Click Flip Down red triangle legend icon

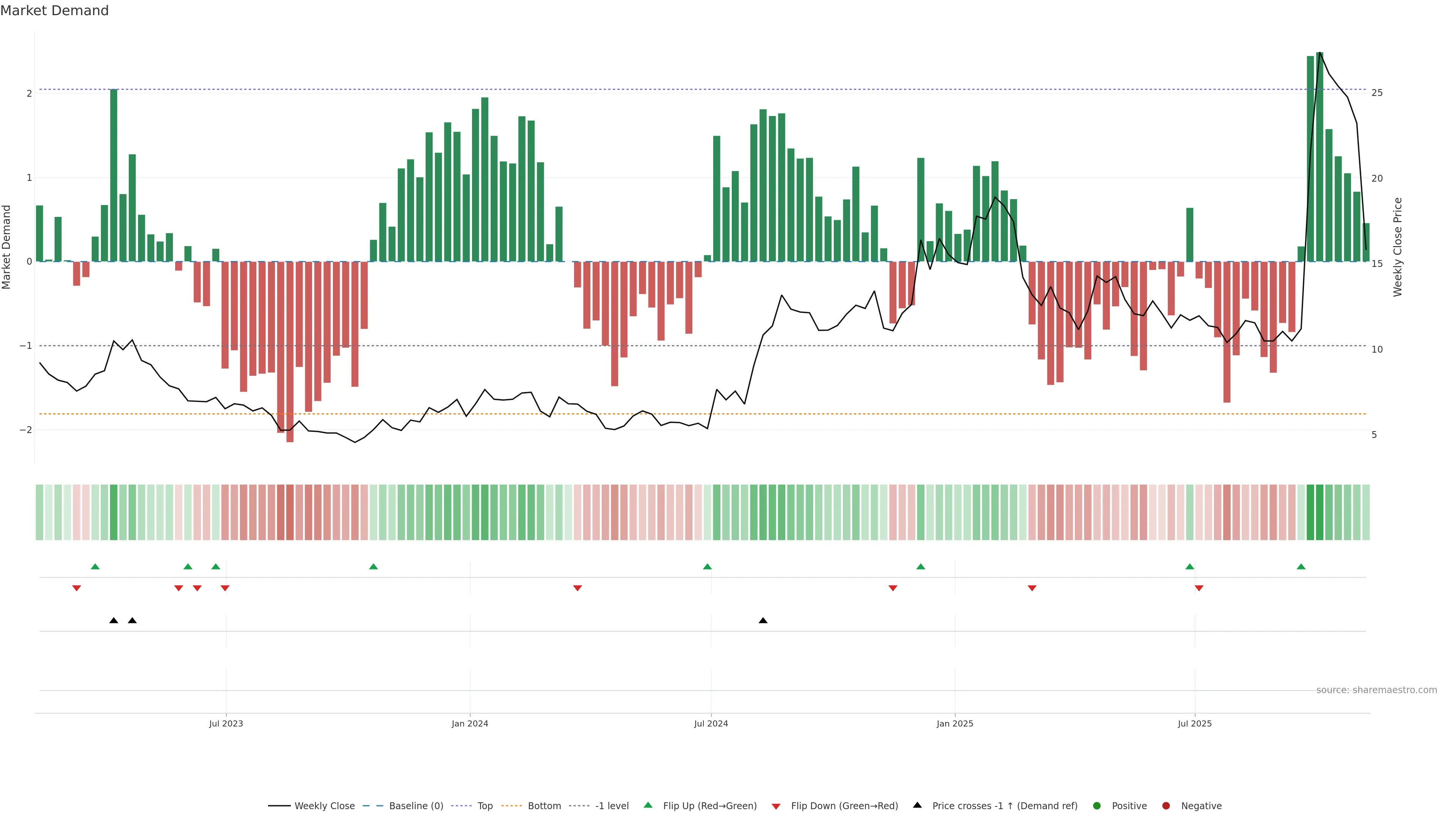point(776,806)
